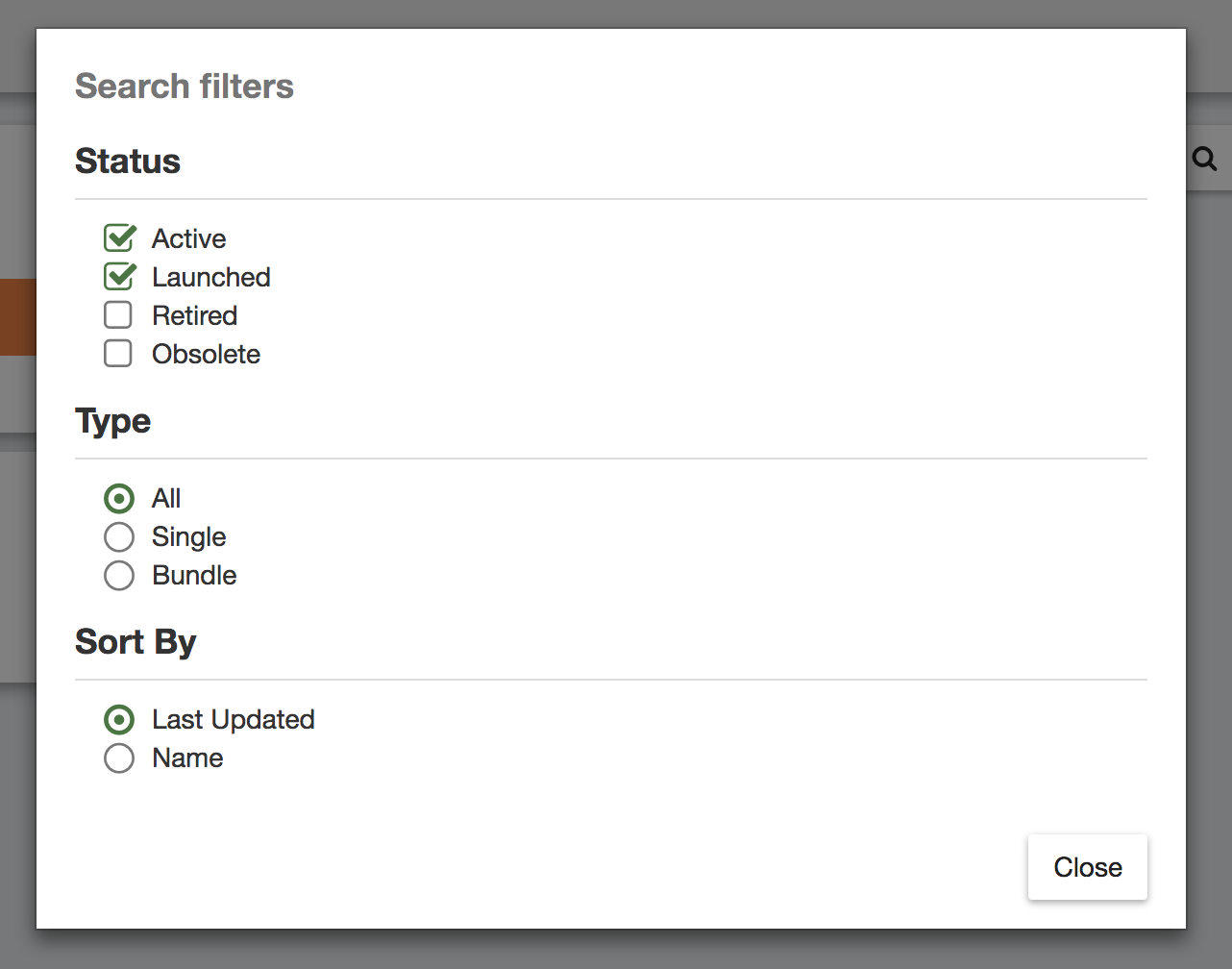This screenshot has height=969, width=1232.
Task: Click the Name label under Sort By
Action: tap(187, 758)
